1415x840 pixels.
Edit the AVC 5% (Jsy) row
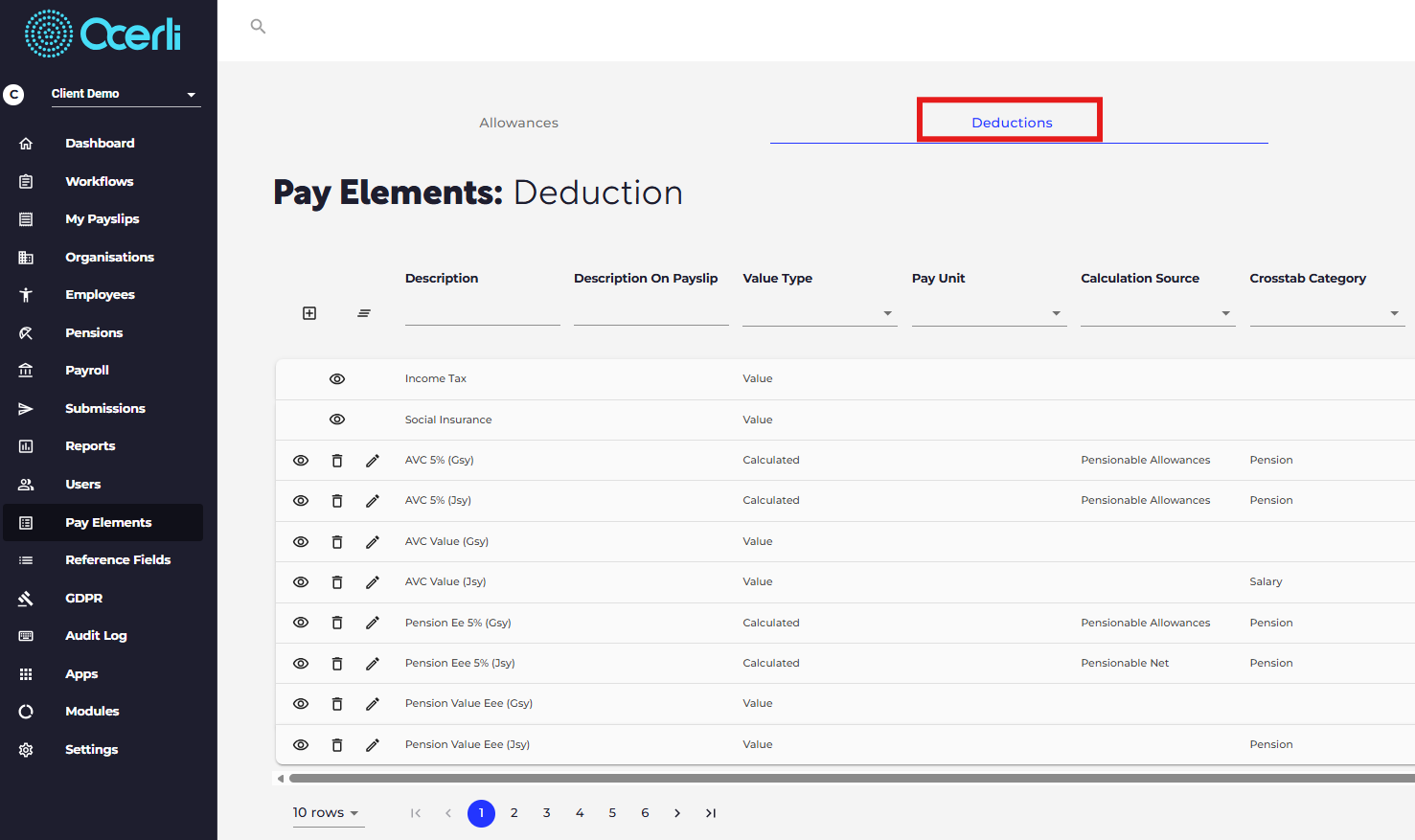[373, 501]
